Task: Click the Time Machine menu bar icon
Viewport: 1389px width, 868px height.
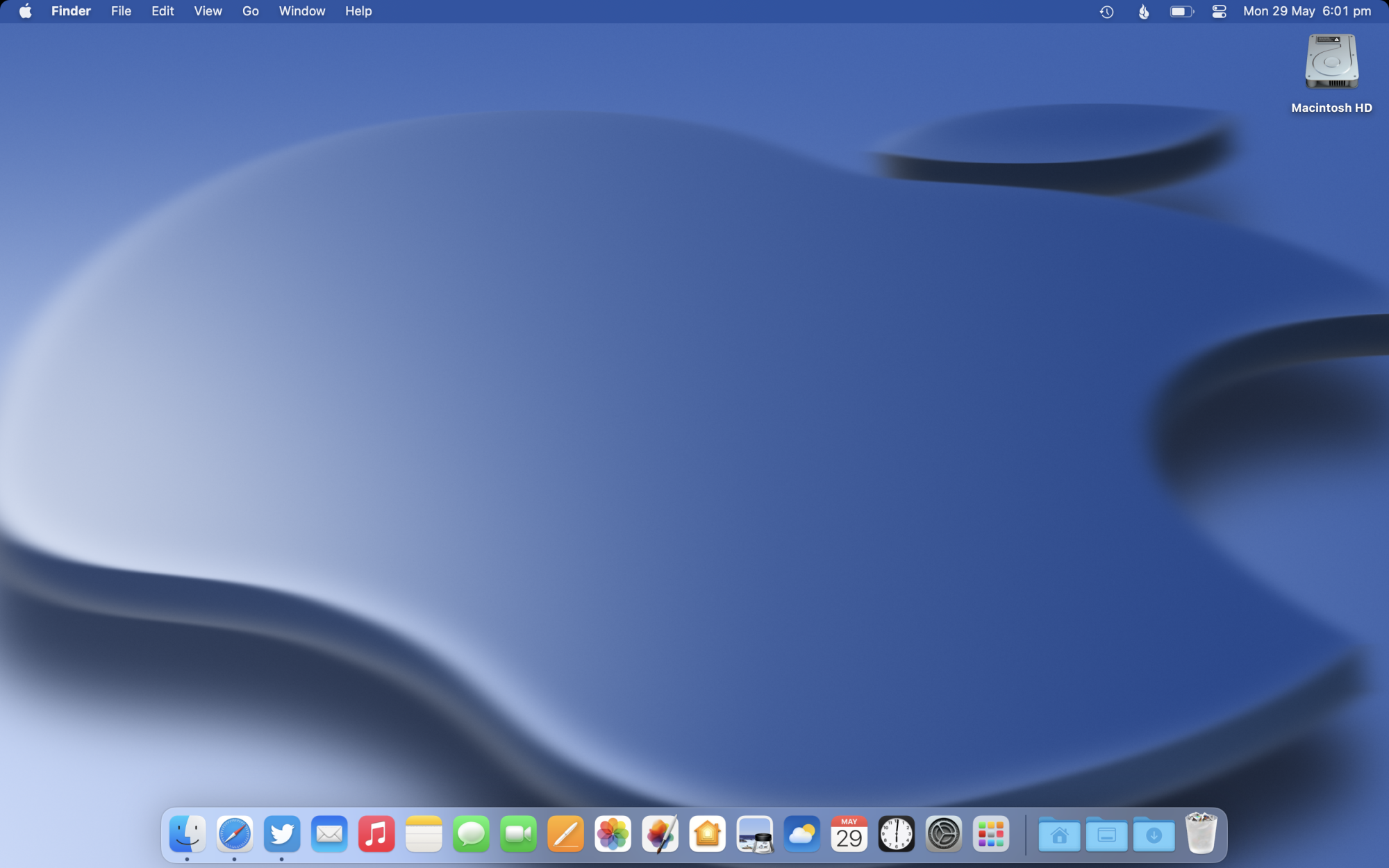Action: [1107, 11]
